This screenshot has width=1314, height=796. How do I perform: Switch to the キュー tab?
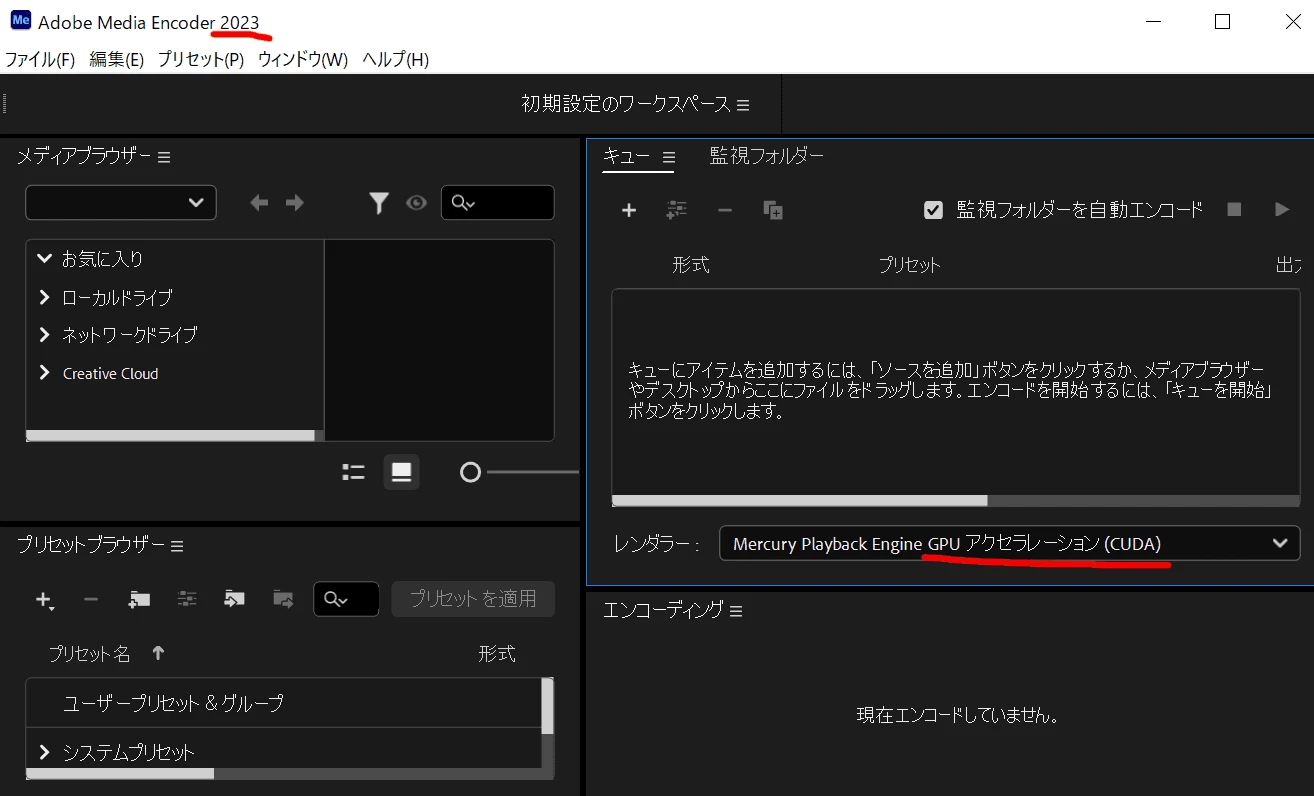tap(626, 156)
